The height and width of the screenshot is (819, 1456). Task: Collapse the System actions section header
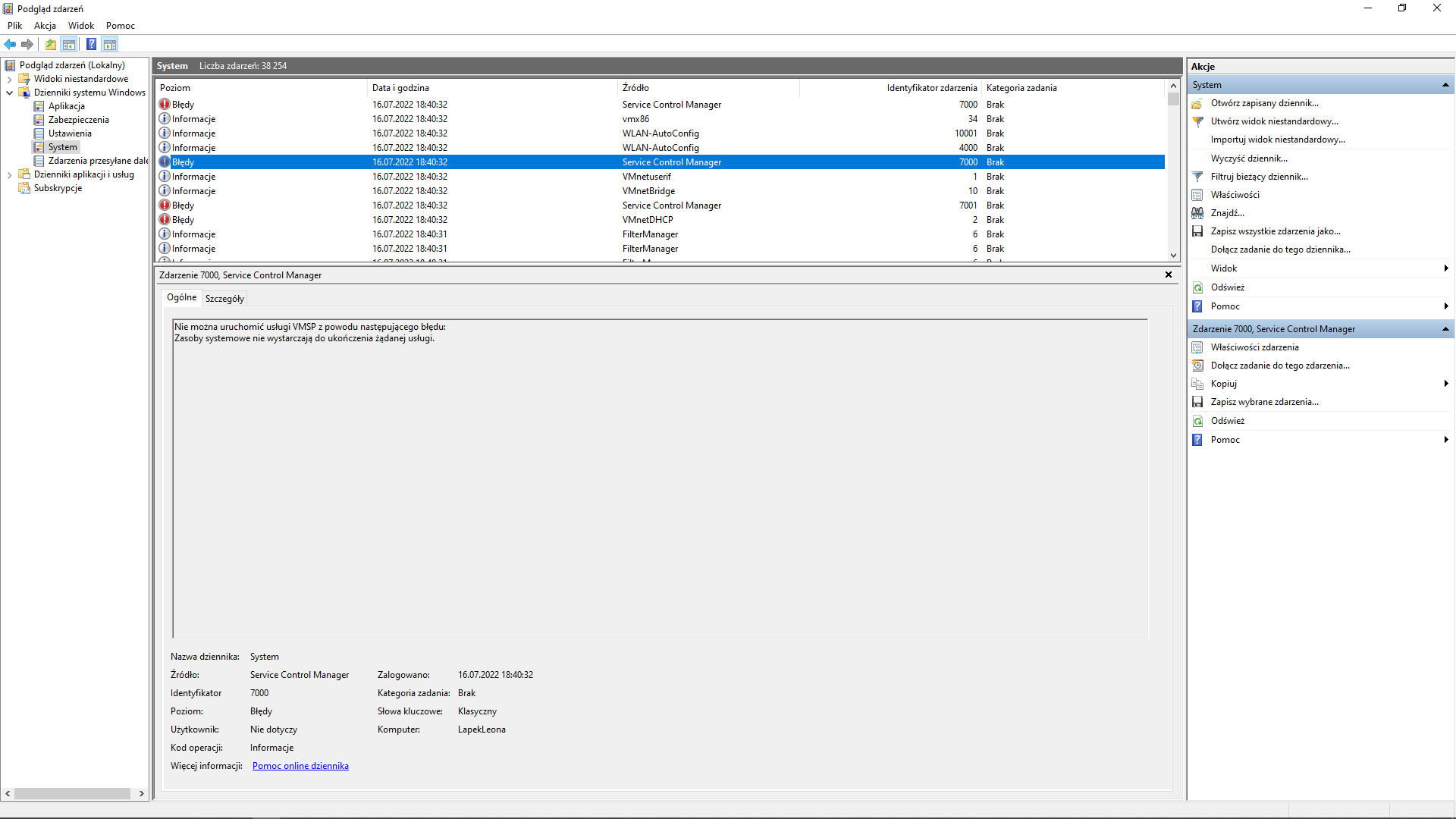coord(1445,85)
